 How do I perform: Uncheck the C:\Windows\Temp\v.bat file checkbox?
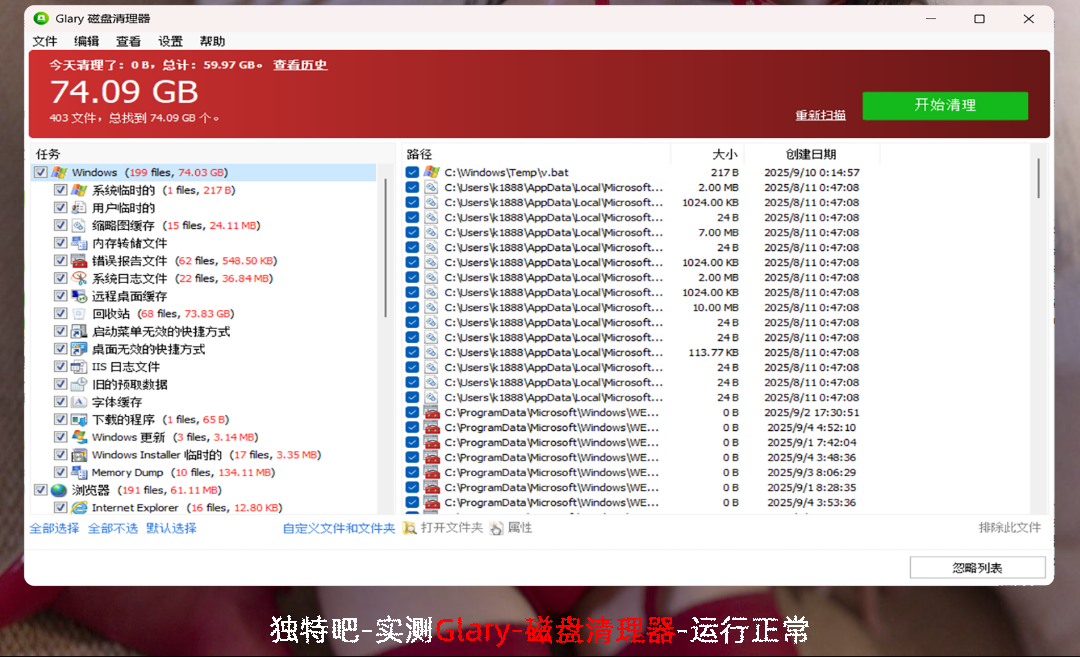tap(412, 172)
